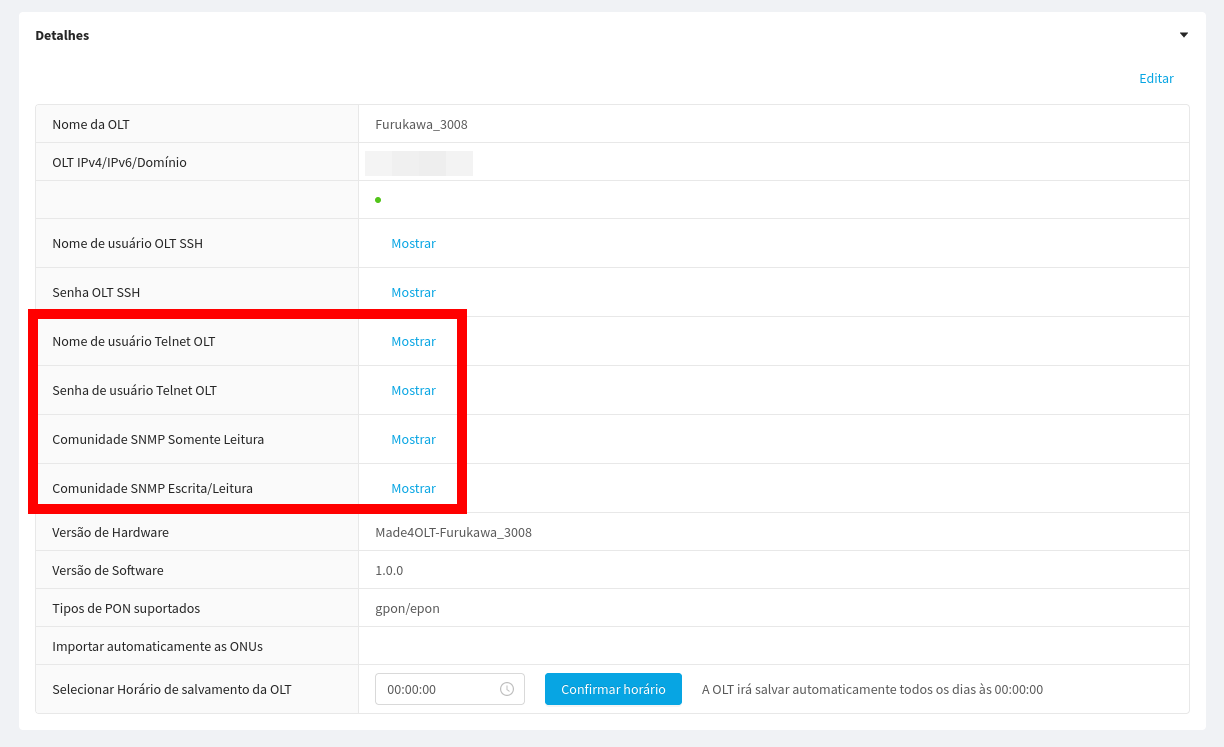
Task: Click the green status dot indicator
Action: click(378, 200)
